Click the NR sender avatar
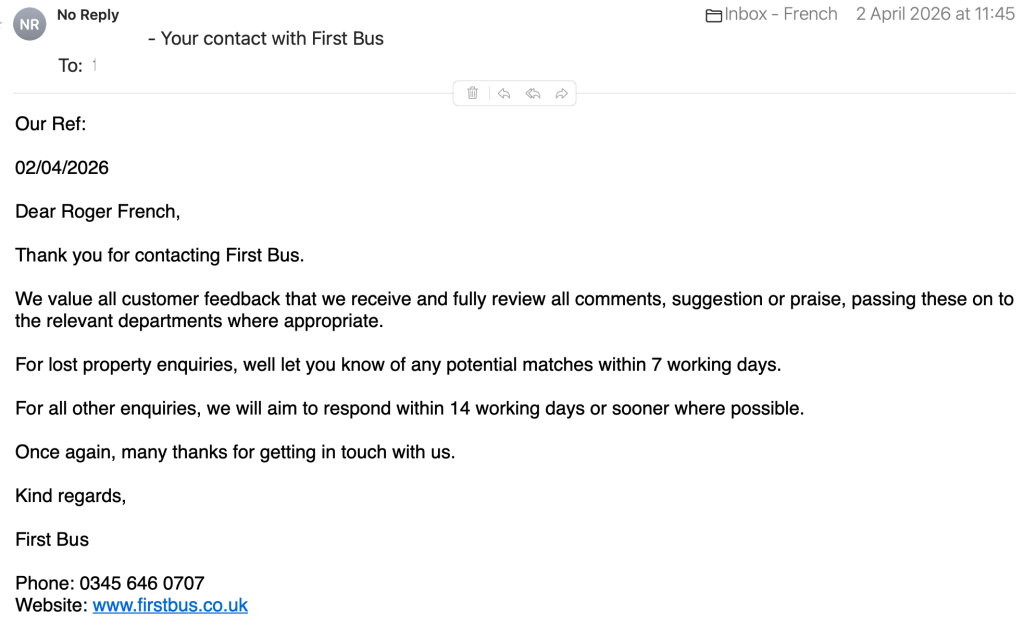Screen dimensions: 1024x626 pyautogui.click(x=29, y=24)
